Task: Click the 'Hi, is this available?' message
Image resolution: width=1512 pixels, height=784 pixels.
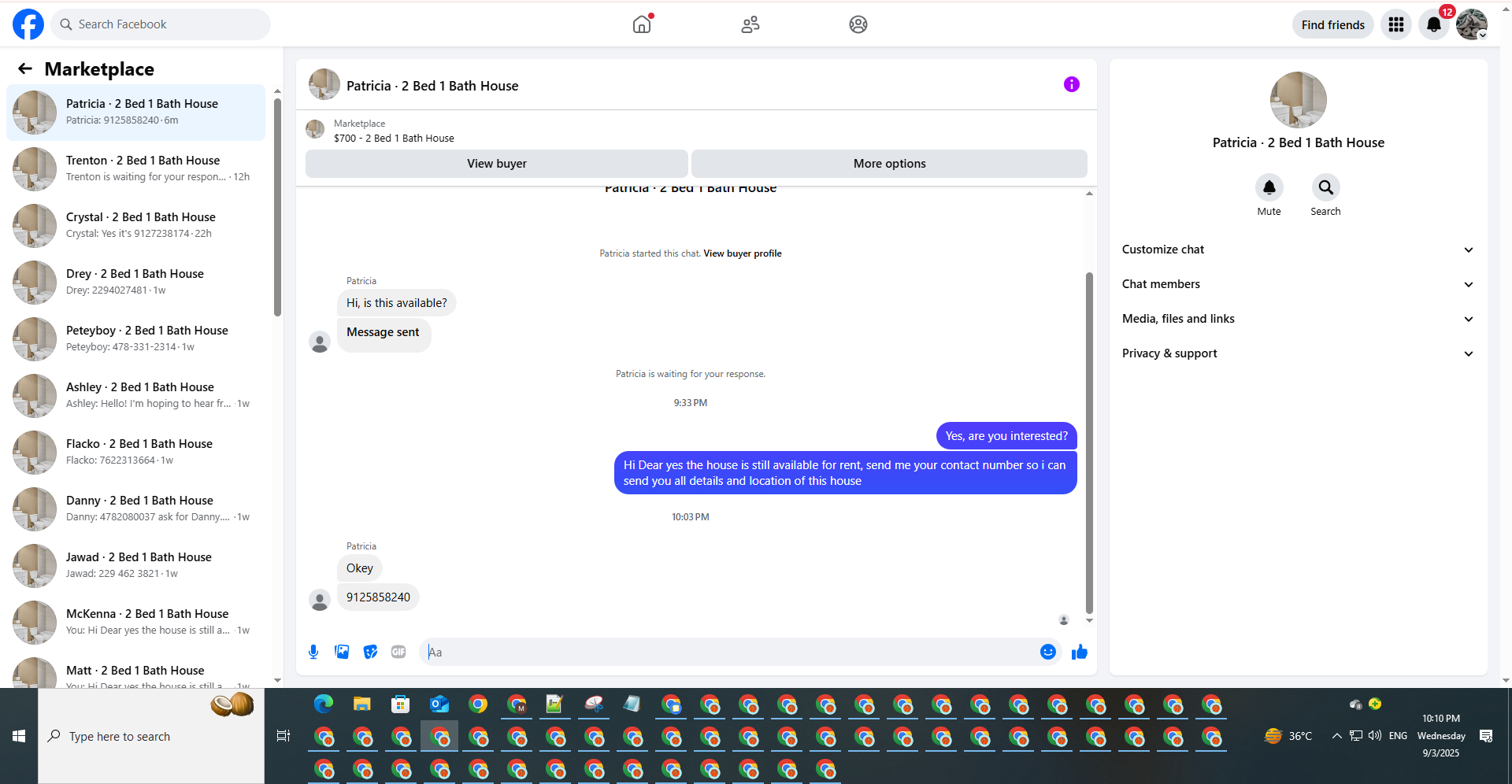Action: point(397,303)
